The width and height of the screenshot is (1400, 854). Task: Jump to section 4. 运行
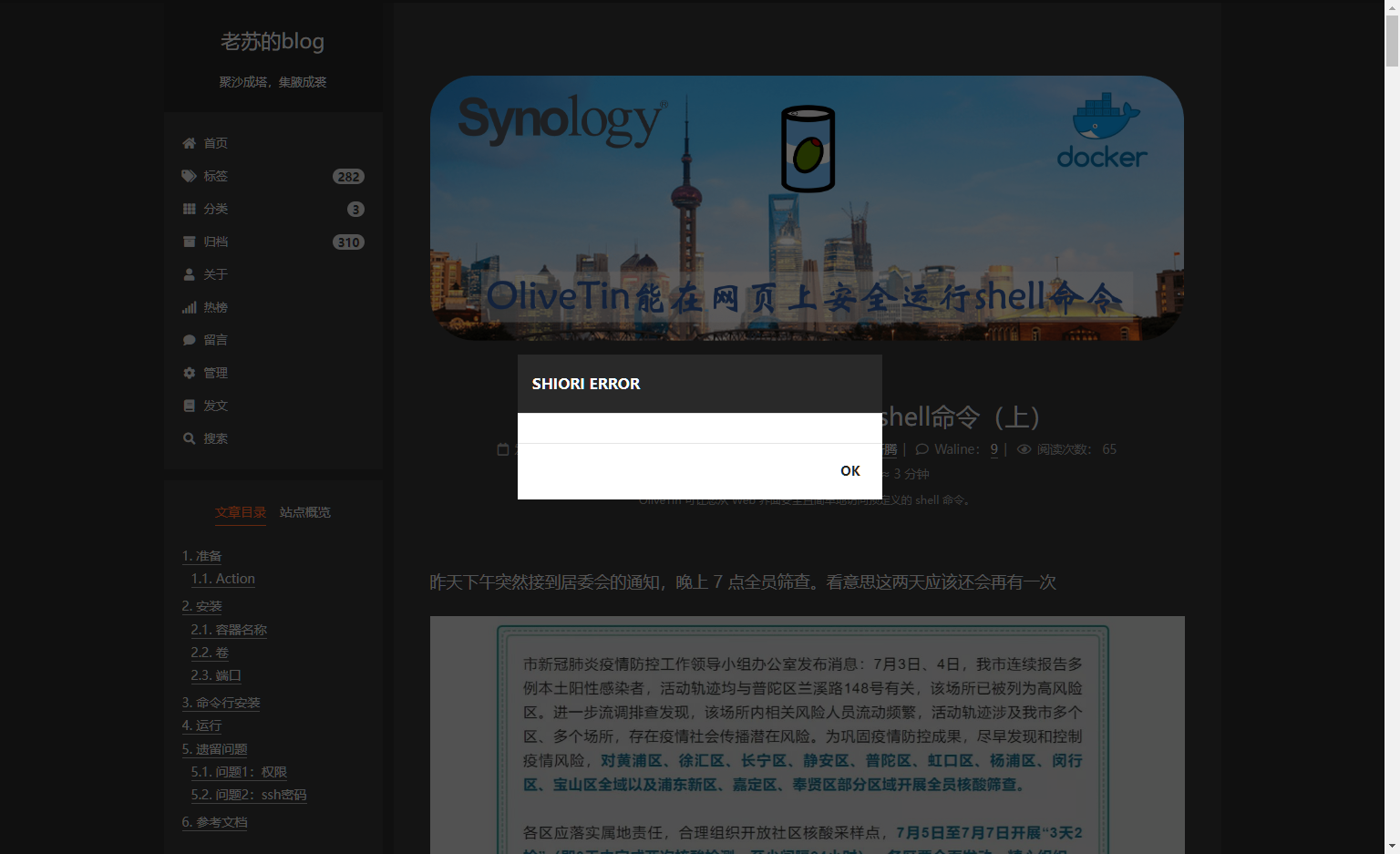click(201, 725)
